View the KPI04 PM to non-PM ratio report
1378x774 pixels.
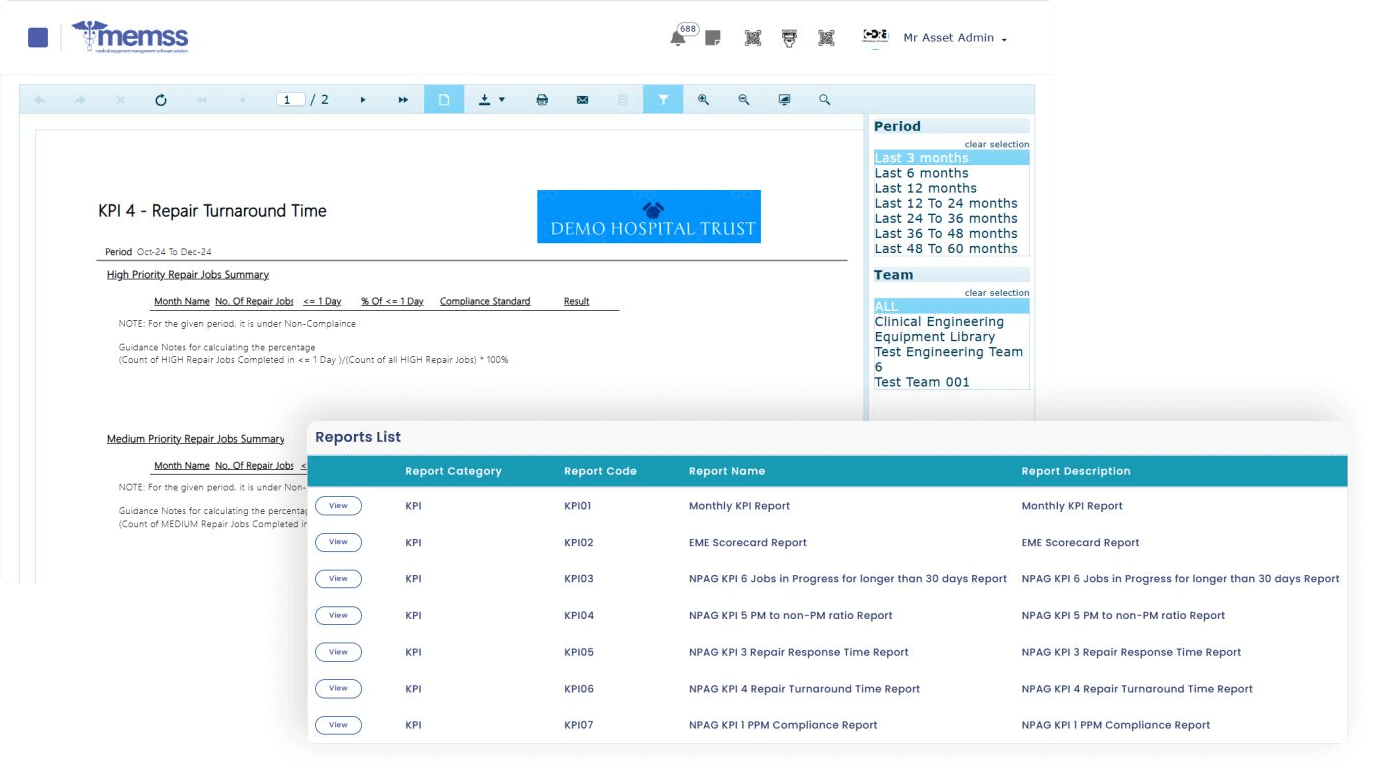click(338, 615)
